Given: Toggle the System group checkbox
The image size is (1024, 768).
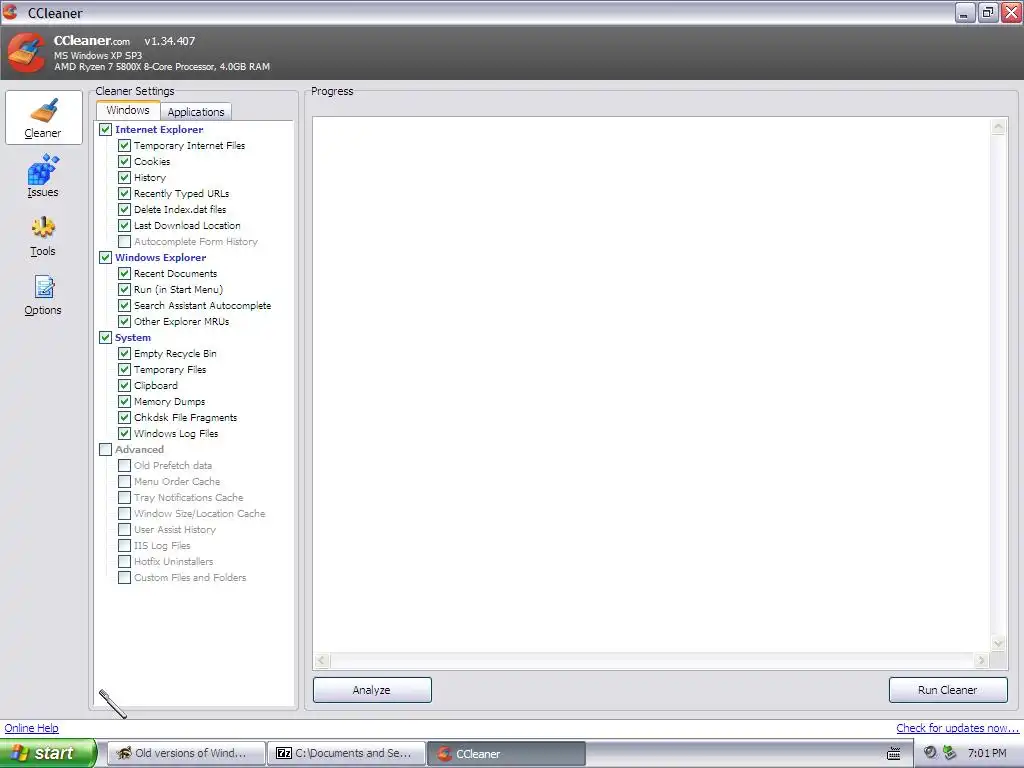Looking at the screenshot, I should coord(105,337).
